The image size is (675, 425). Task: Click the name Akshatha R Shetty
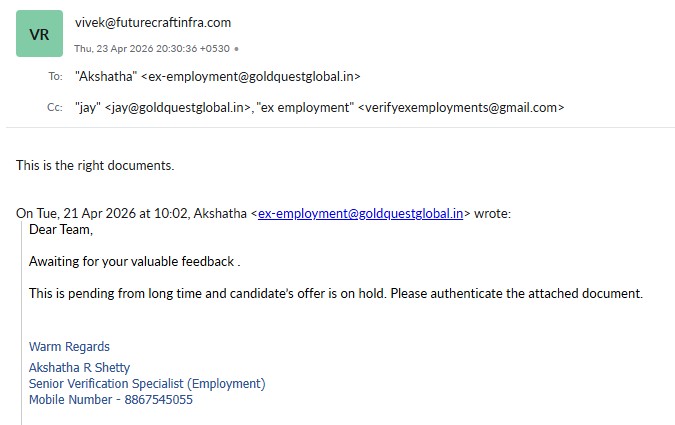(x=79, y=367)
